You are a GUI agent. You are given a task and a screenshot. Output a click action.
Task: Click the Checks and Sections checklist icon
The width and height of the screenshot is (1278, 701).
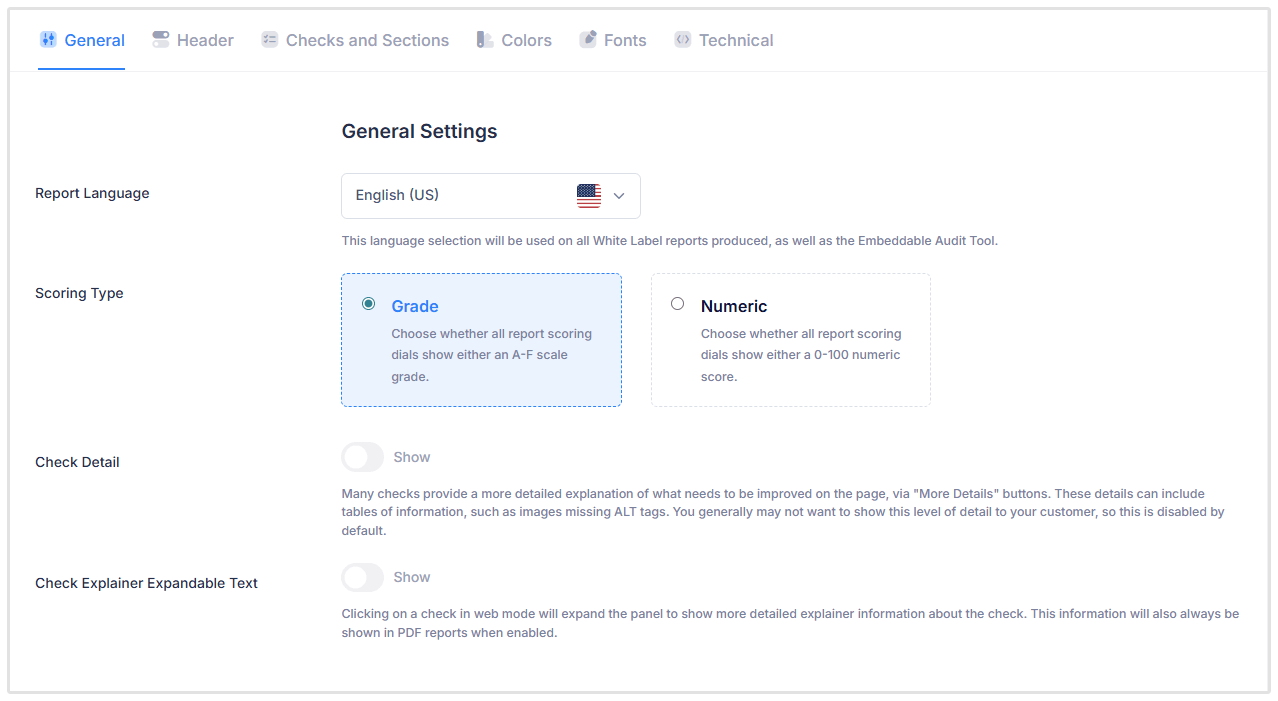click(x=269, y=40)
